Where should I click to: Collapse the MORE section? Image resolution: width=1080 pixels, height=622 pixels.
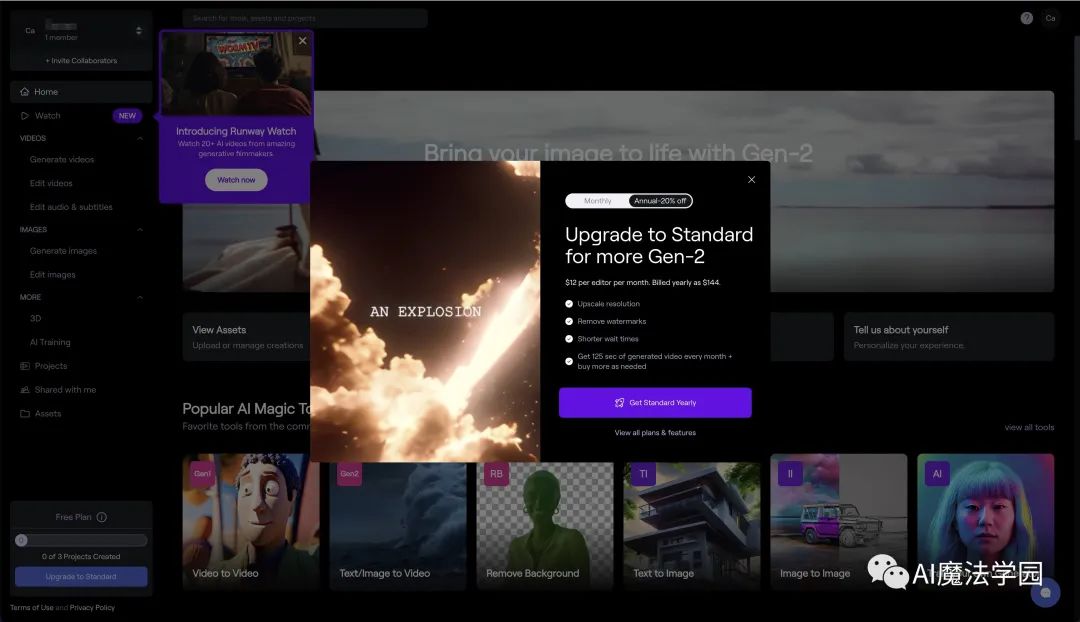point(140,298)
